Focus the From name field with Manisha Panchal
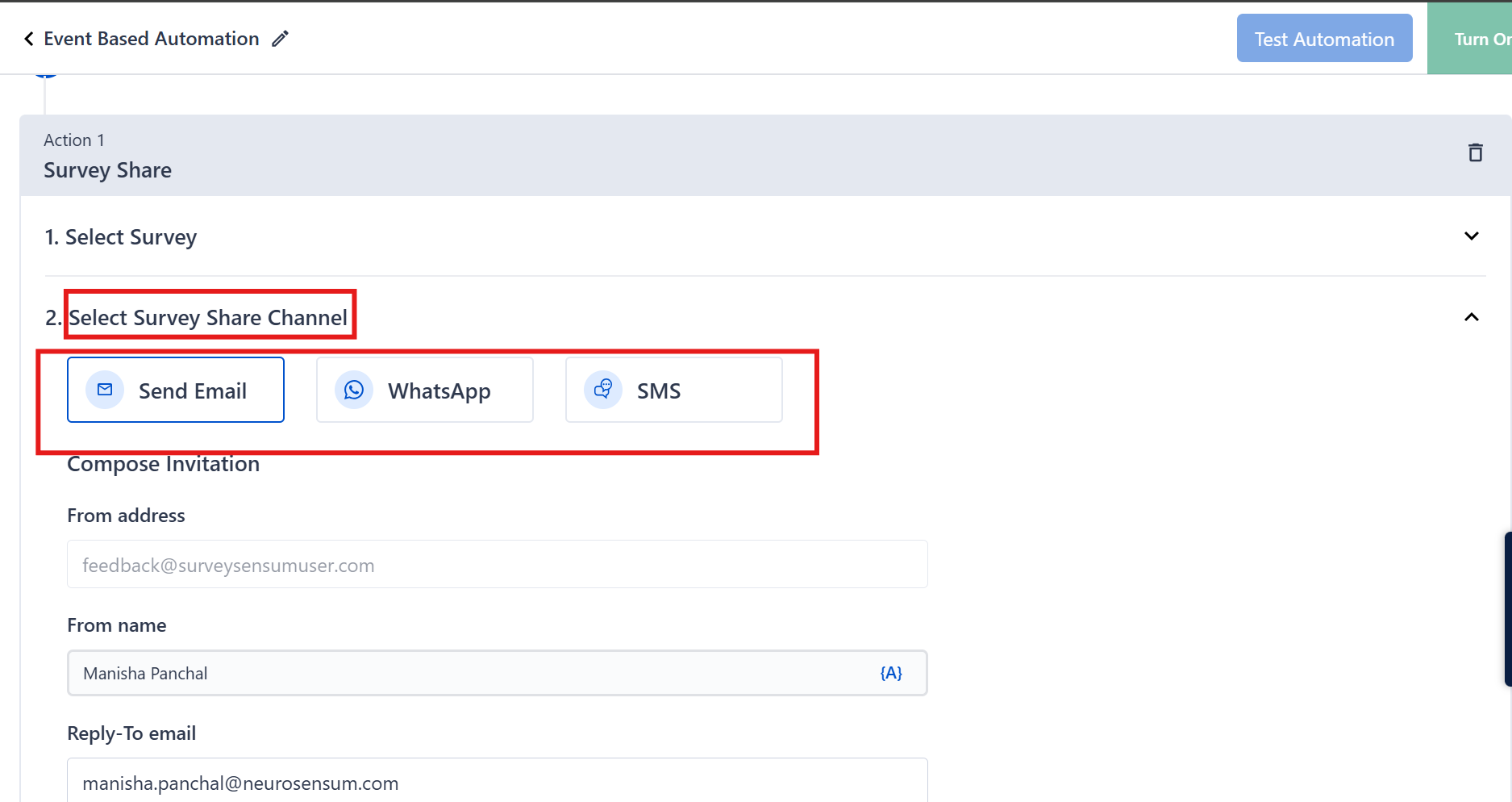1512x802 pixels. 468,673
